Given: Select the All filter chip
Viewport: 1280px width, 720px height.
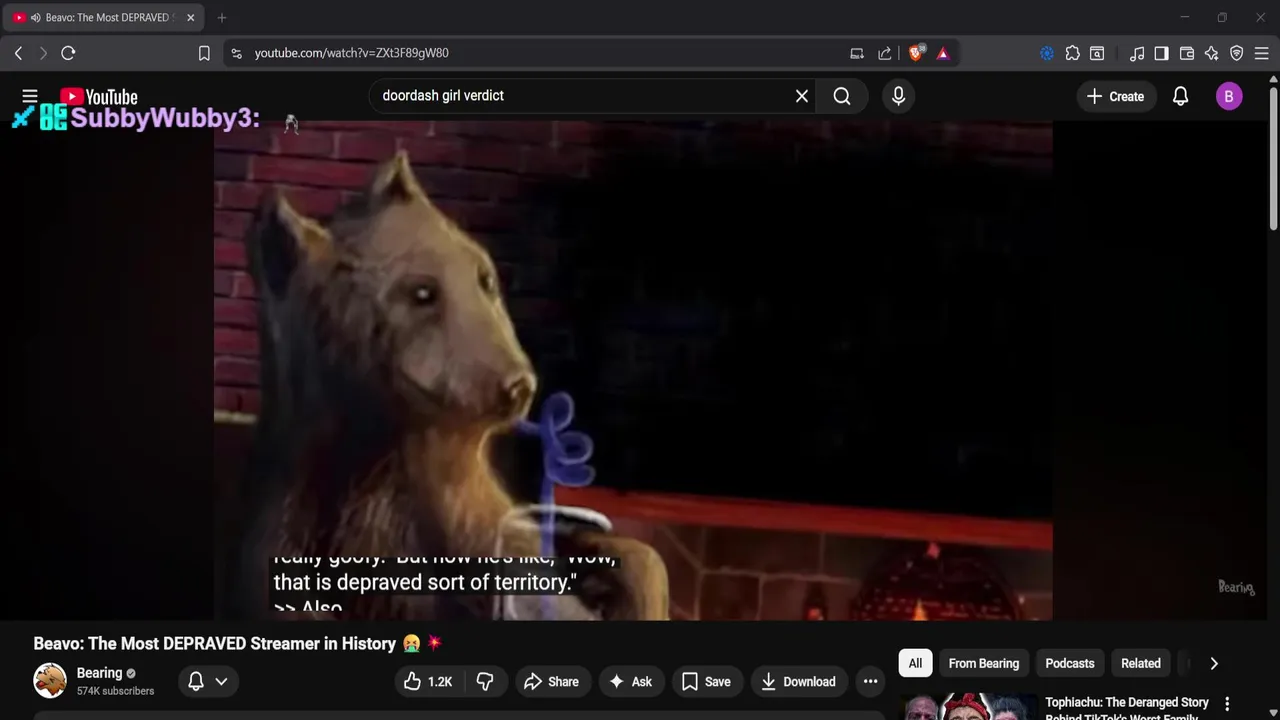Looking at the screenshot, I should point(915,663).
